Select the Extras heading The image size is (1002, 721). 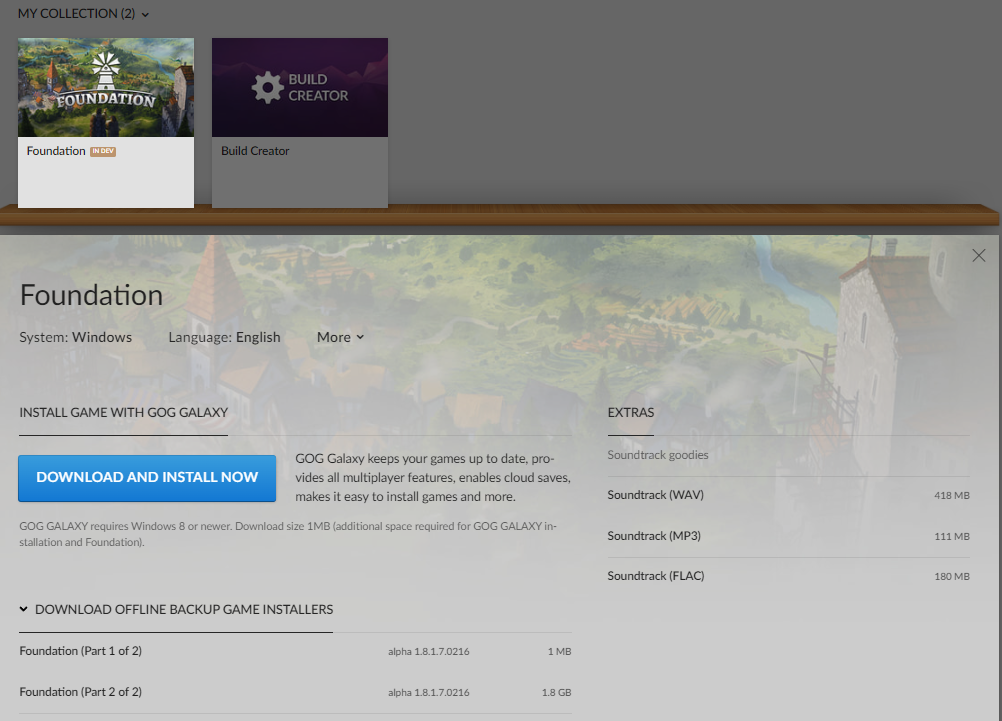(x=631, y=412)
